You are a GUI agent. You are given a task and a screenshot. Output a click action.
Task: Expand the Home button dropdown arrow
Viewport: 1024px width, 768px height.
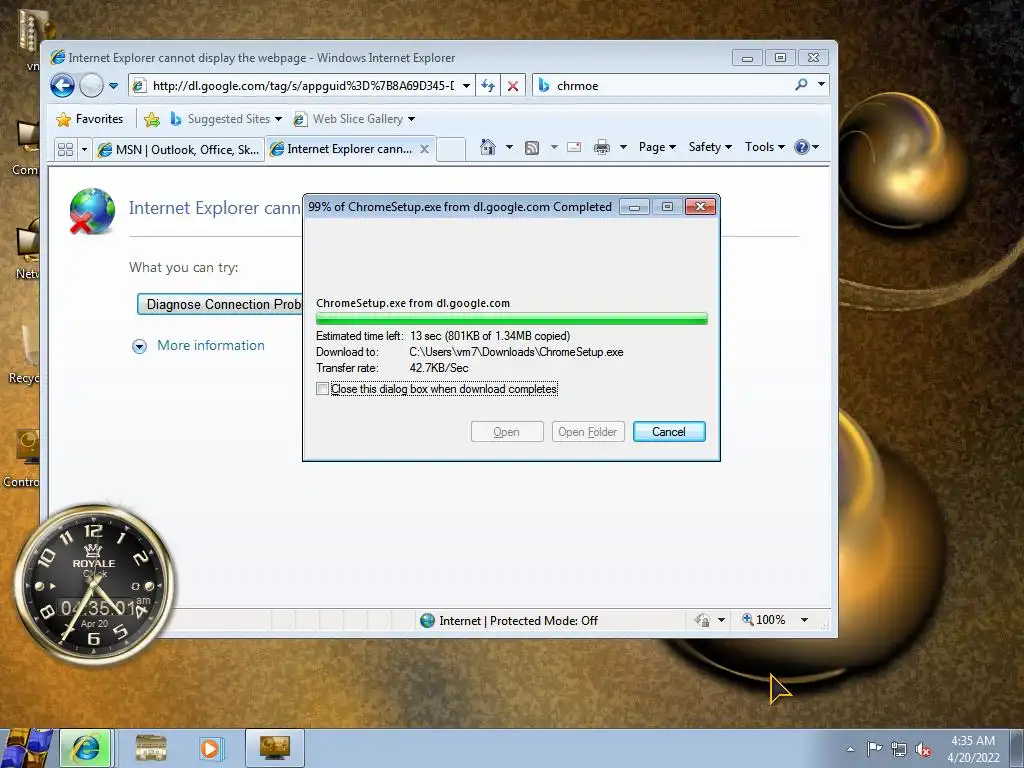point(509,147)
